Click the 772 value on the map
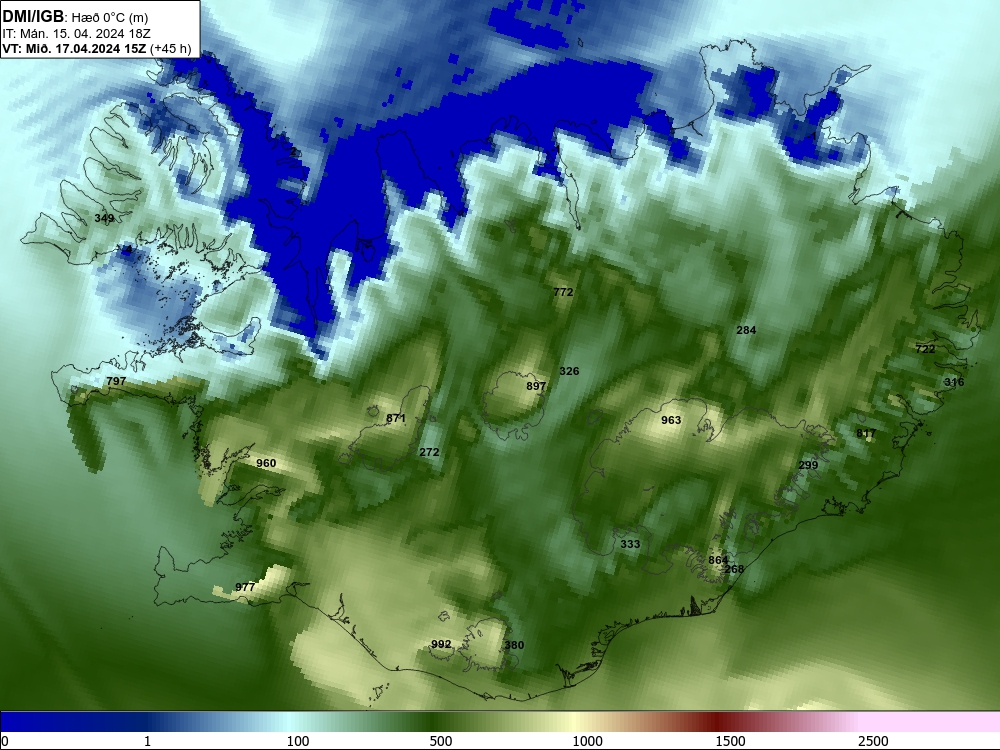This screenshot has height=750, width=1000. click(x=563, y=292)
